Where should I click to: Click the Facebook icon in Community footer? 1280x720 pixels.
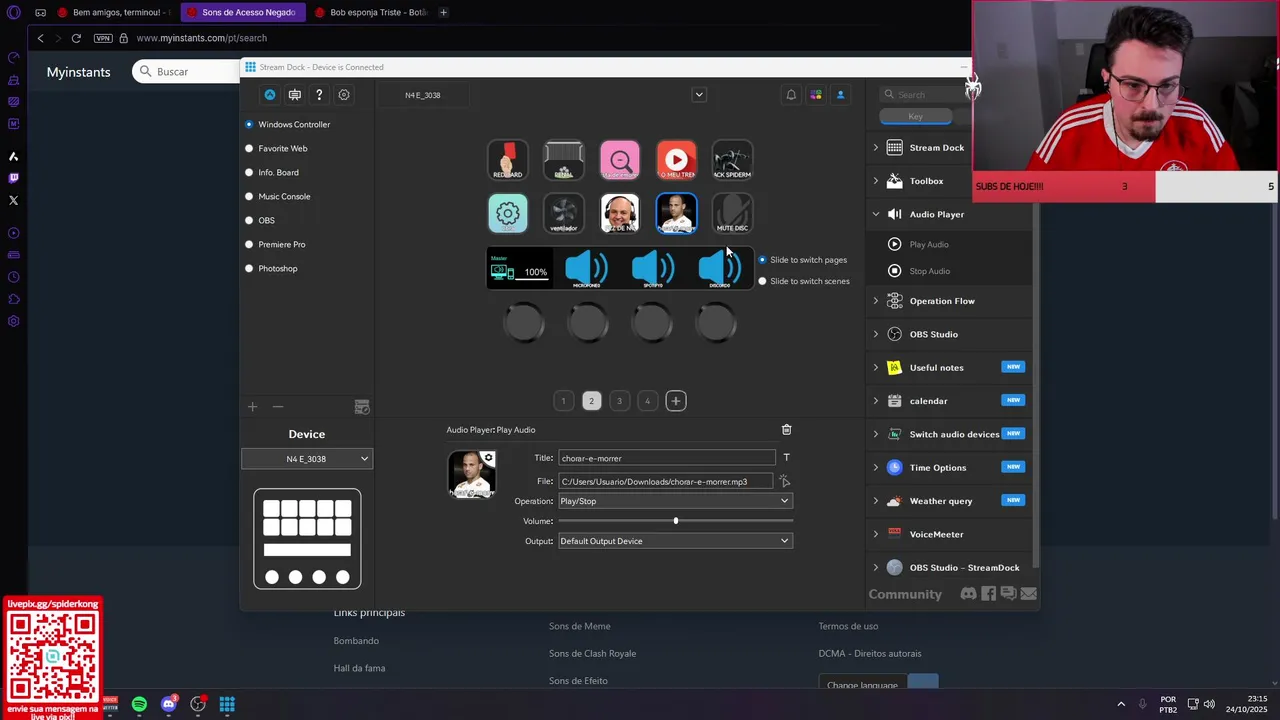[x=988, y=594]
